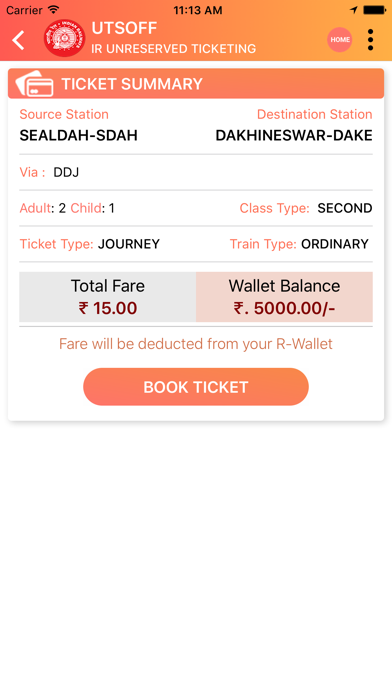Tap the R-Wallet deduction notice

[x=196, y=344]
